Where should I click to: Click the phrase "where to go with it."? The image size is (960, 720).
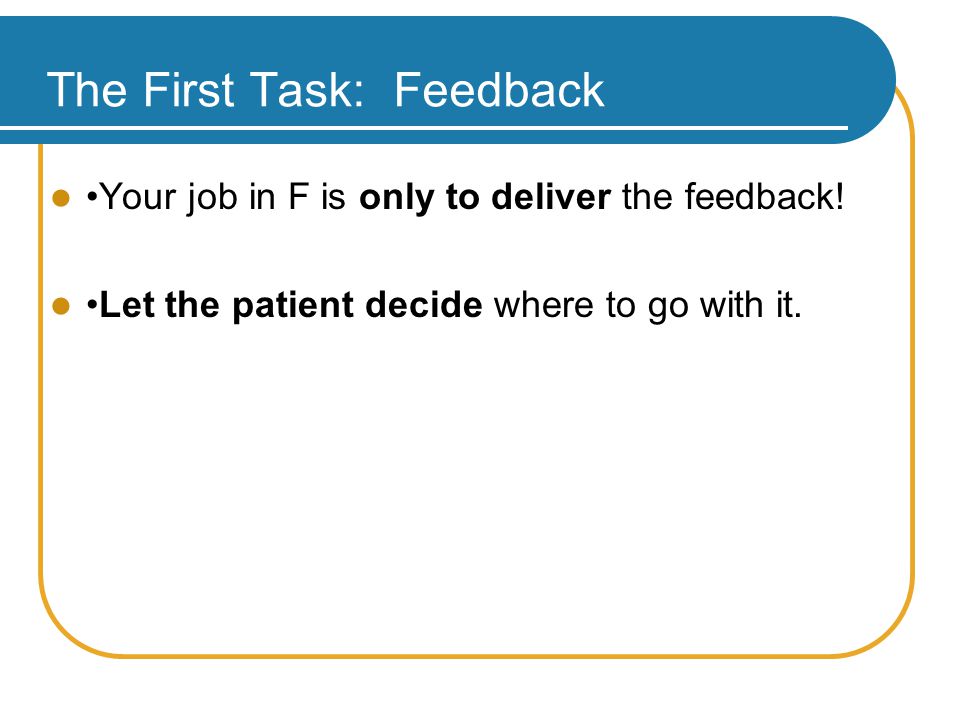(x=648, y=305)
